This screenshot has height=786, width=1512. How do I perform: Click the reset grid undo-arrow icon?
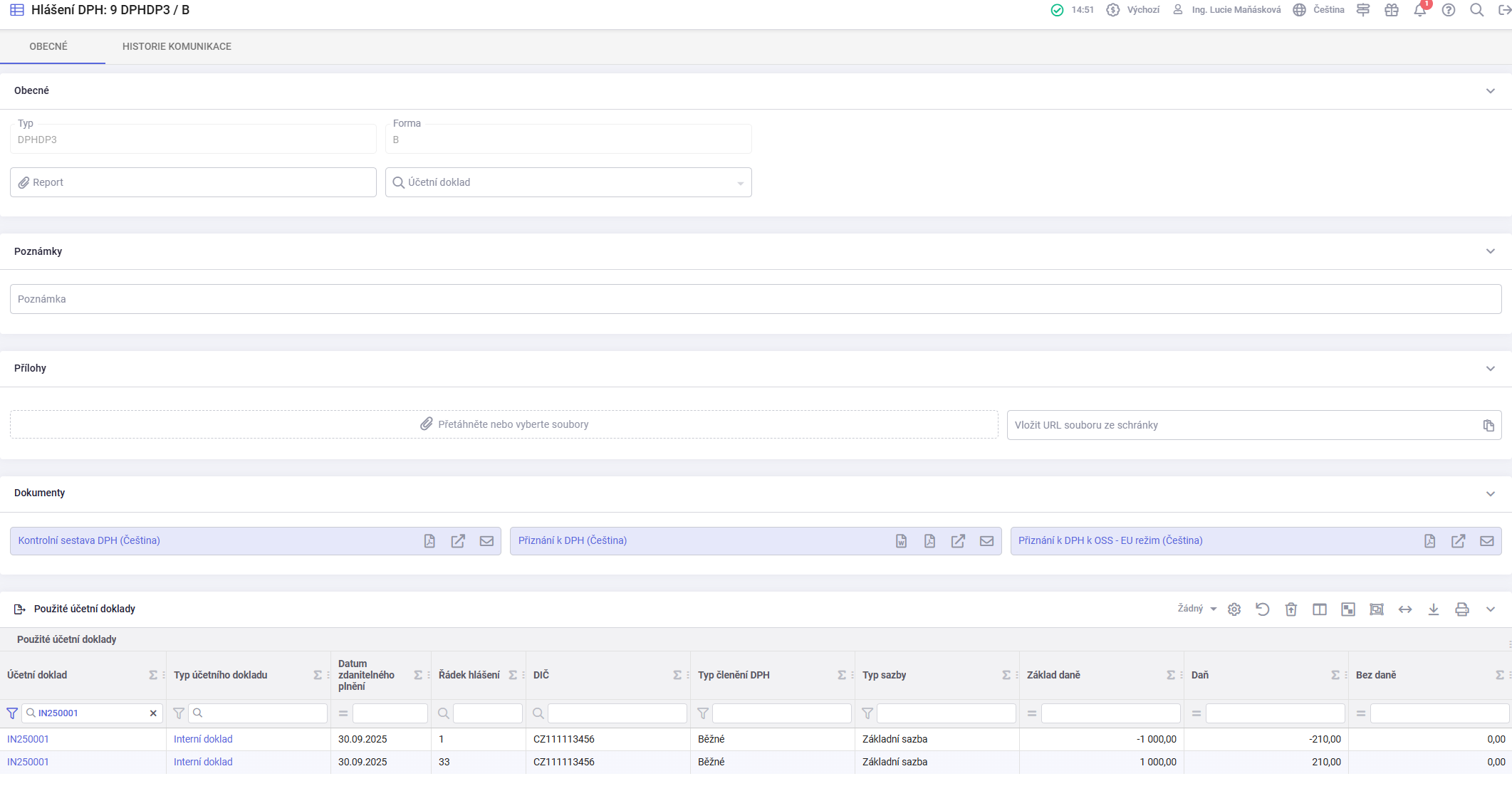[1262, 609]
